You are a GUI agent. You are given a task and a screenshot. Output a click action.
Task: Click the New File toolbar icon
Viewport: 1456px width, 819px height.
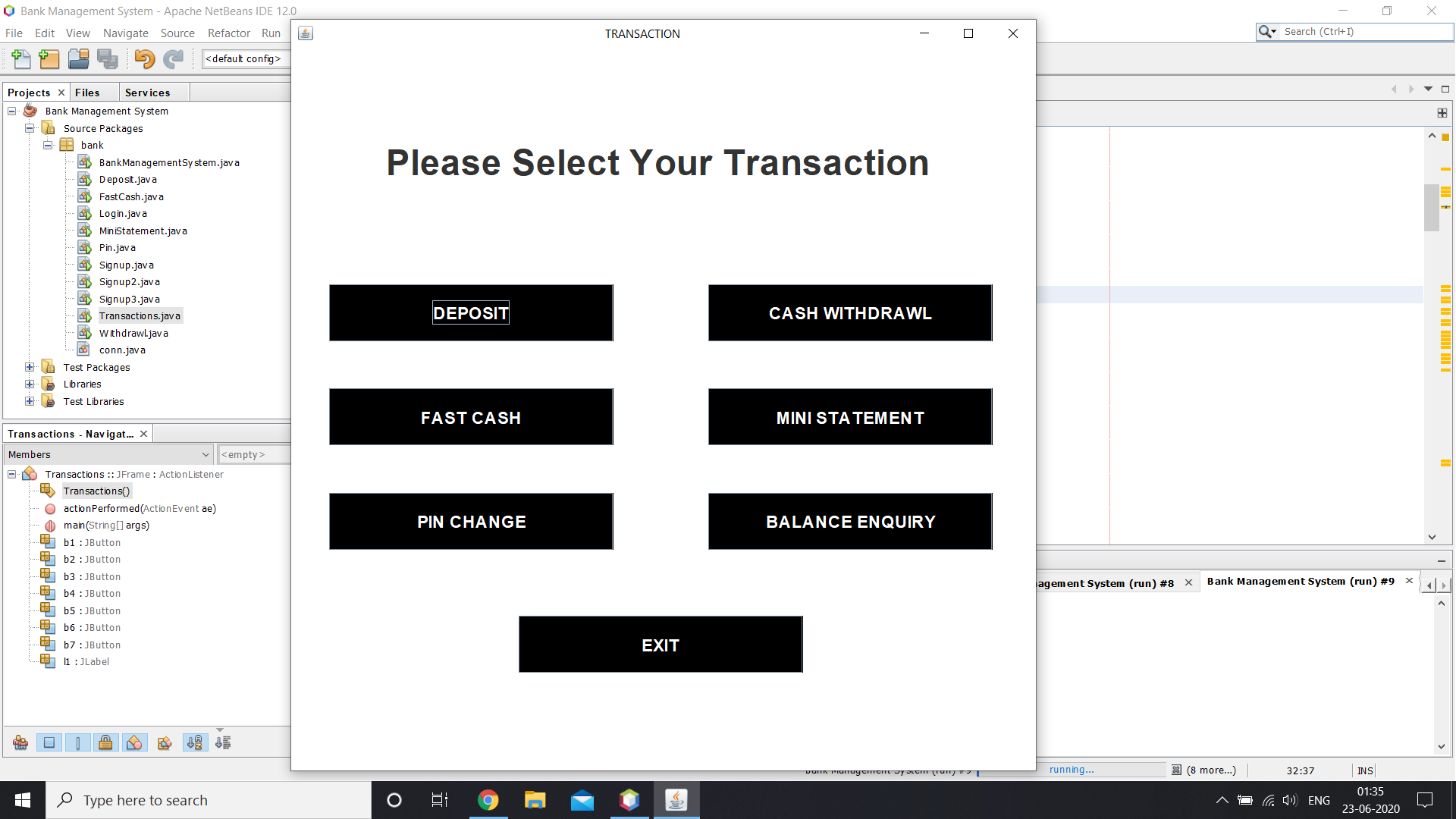[x=21, y=59]
